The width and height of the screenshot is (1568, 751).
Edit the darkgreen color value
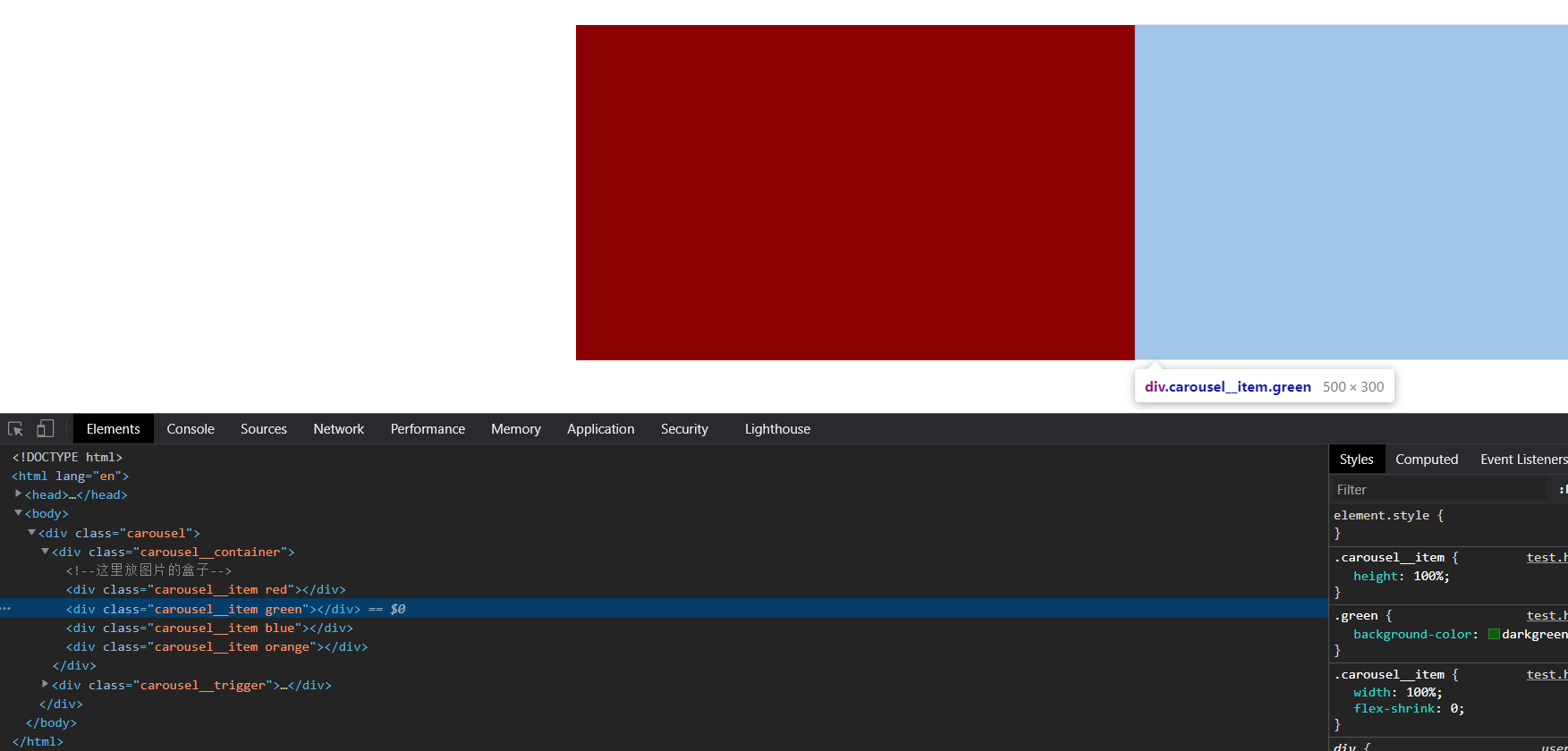coord(1535,634)
